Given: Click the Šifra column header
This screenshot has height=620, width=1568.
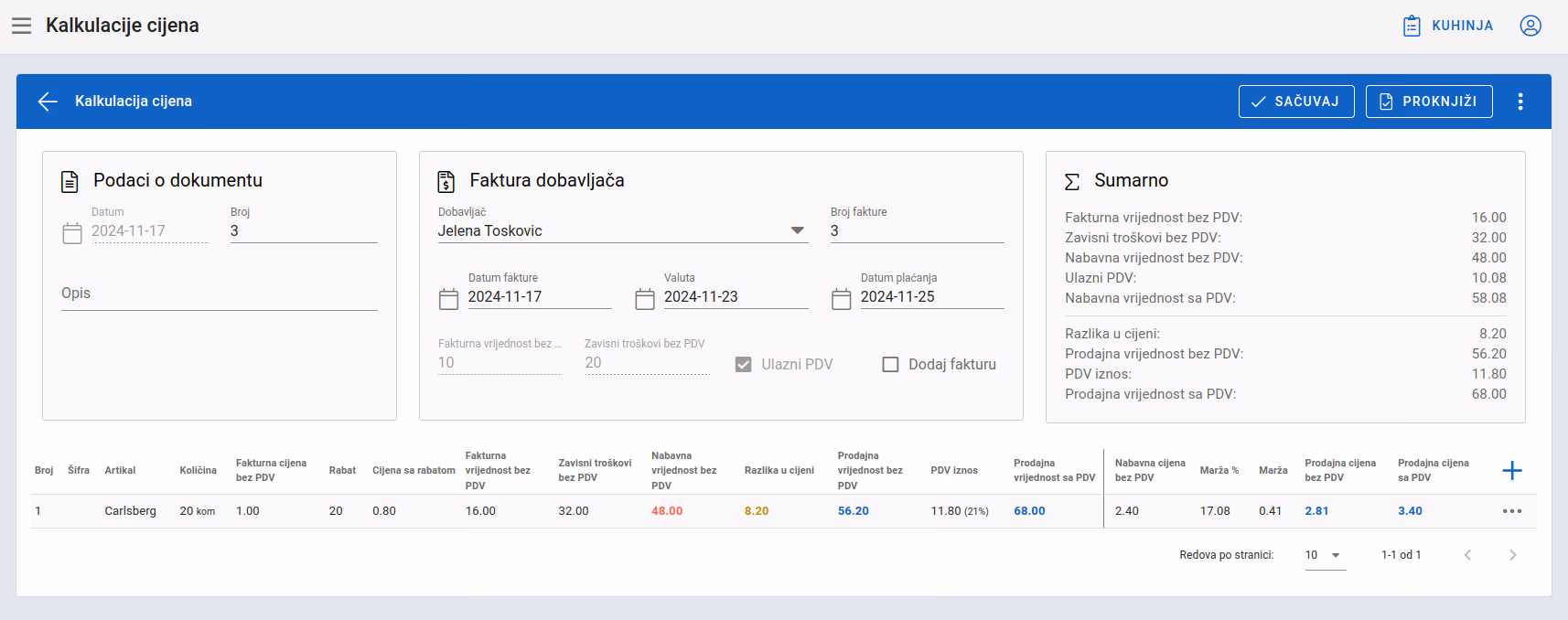Looking at the screenshot, I should click(x=79, y=470).
